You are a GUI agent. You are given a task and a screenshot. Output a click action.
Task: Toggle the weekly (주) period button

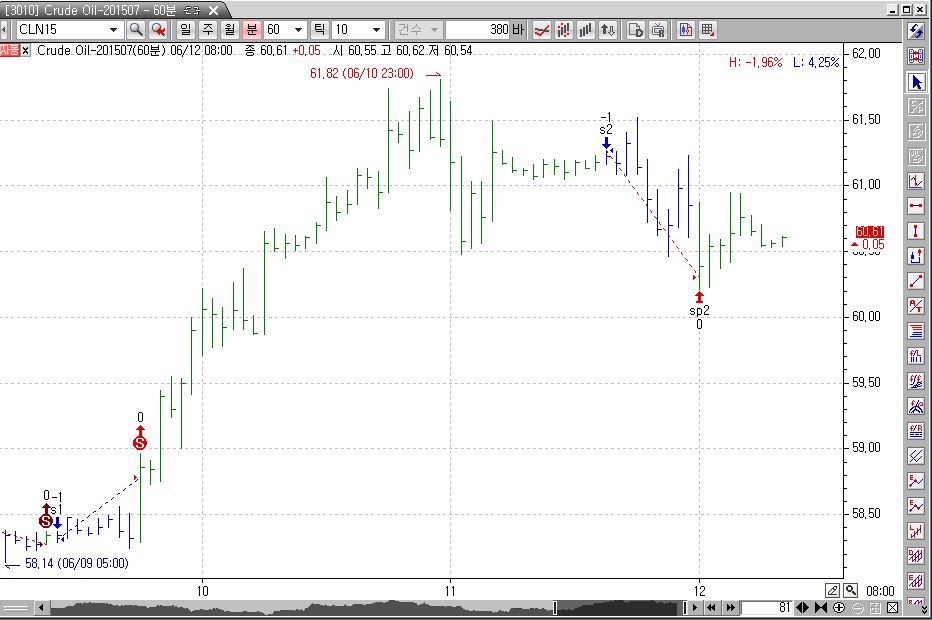pos(208,30)
